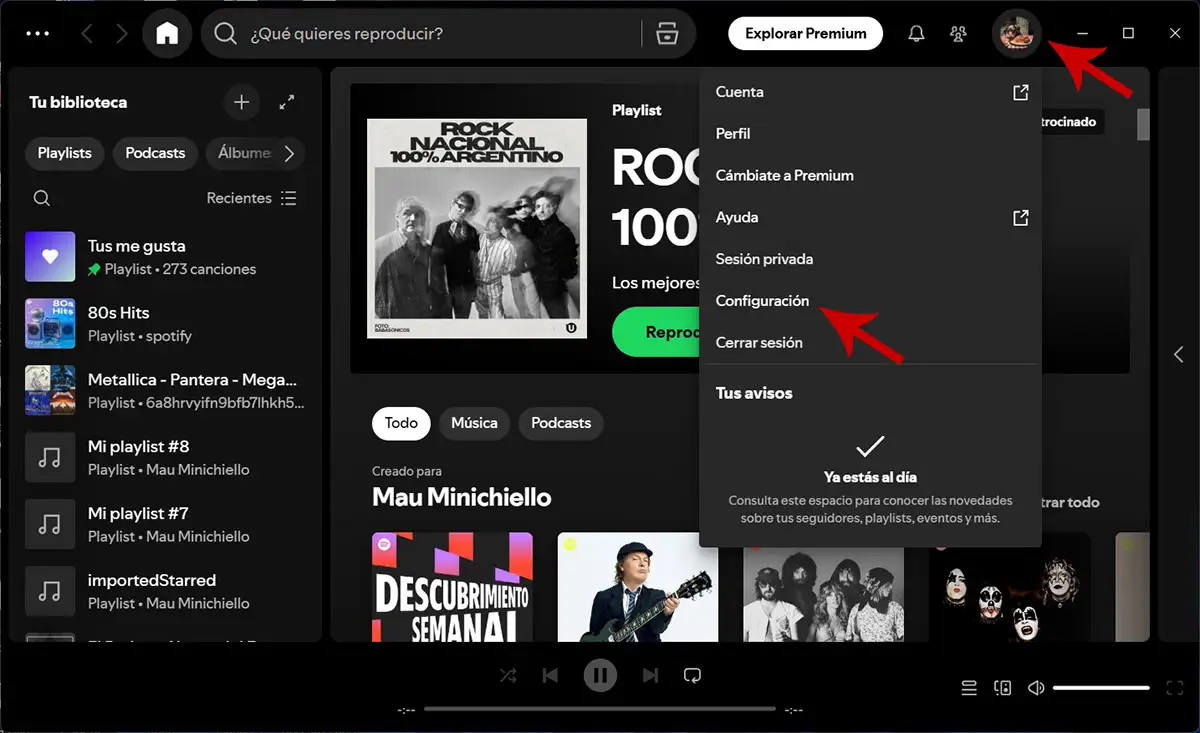The height and width of the screenshot is (733, 1200).
Task: Enable repeat mode
Action: [x=692, y=675]
